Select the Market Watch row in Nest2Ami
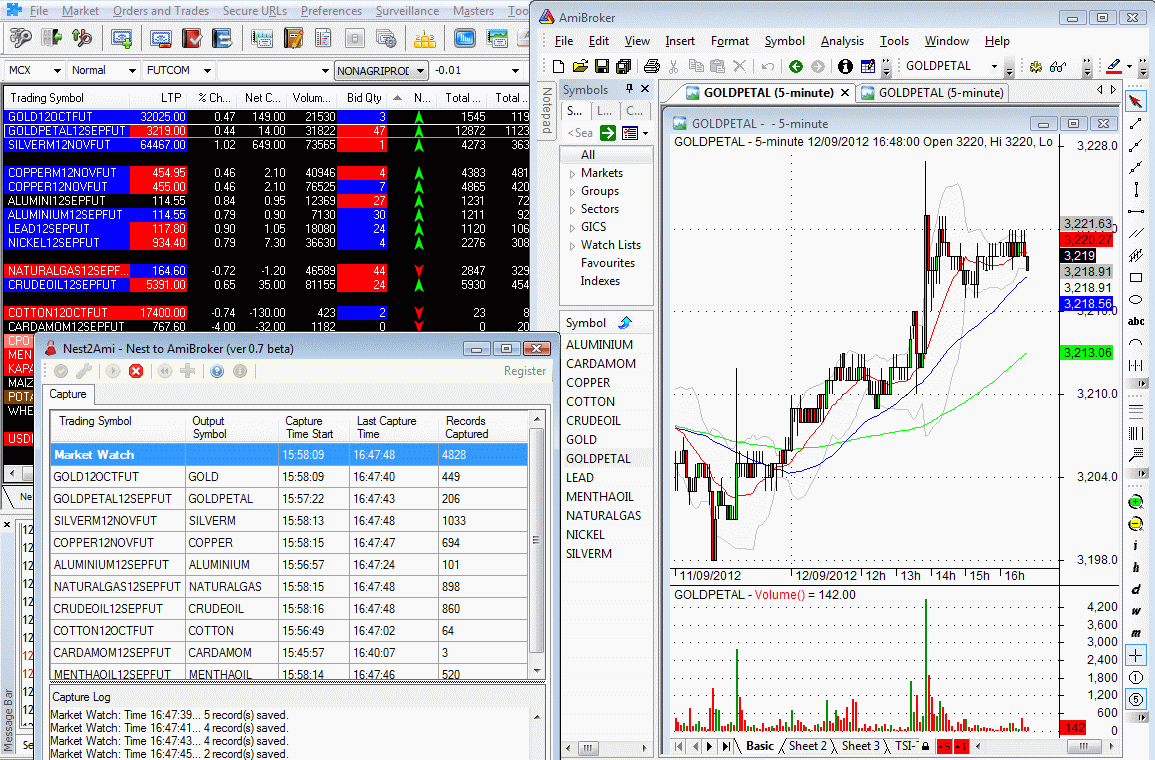 pos(289,455)
